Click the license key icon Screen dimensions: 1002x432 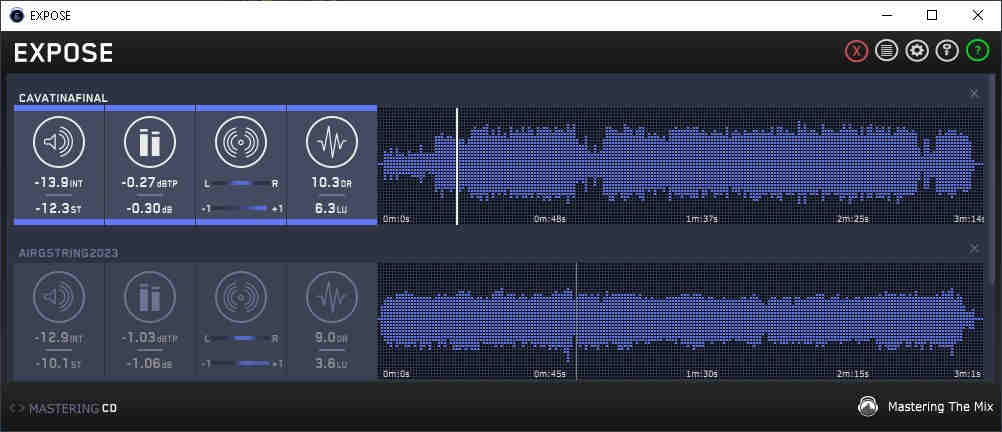point(947,50)
